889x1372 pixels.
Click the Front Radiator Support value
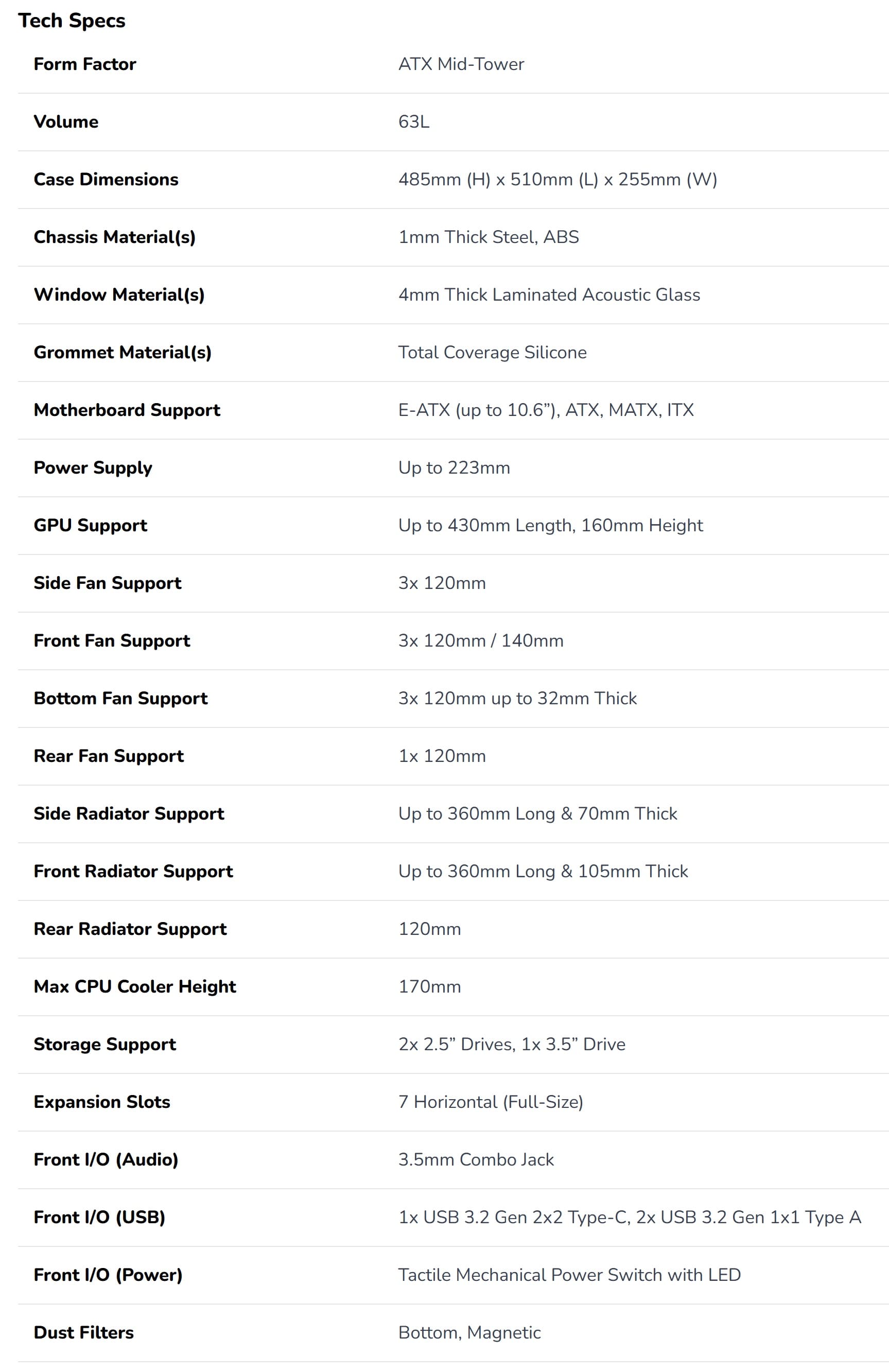[543, 871]
